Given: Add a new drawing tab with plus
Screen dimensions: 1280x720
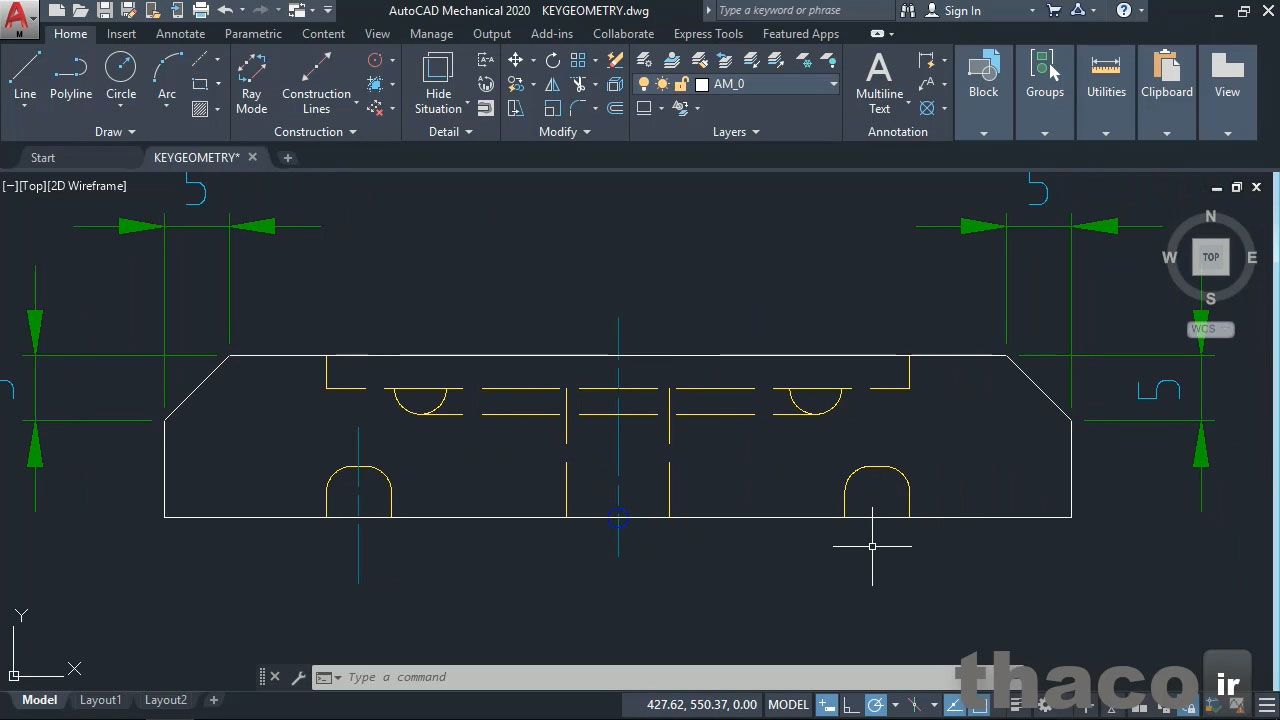Looking at the screenshot, I should point(288,158).
